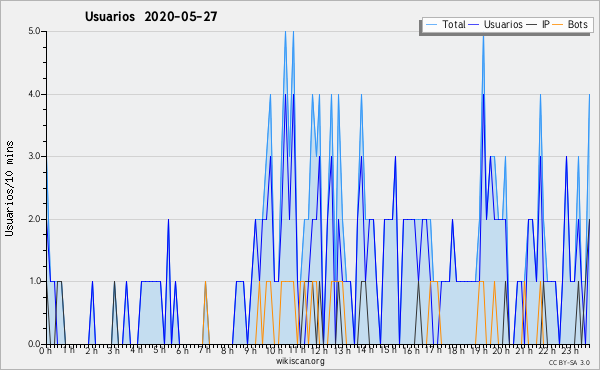Click the 'CC BY-SA 3.0' license text
This screenshot has width=600, height=370.
(x=569, y=363)
